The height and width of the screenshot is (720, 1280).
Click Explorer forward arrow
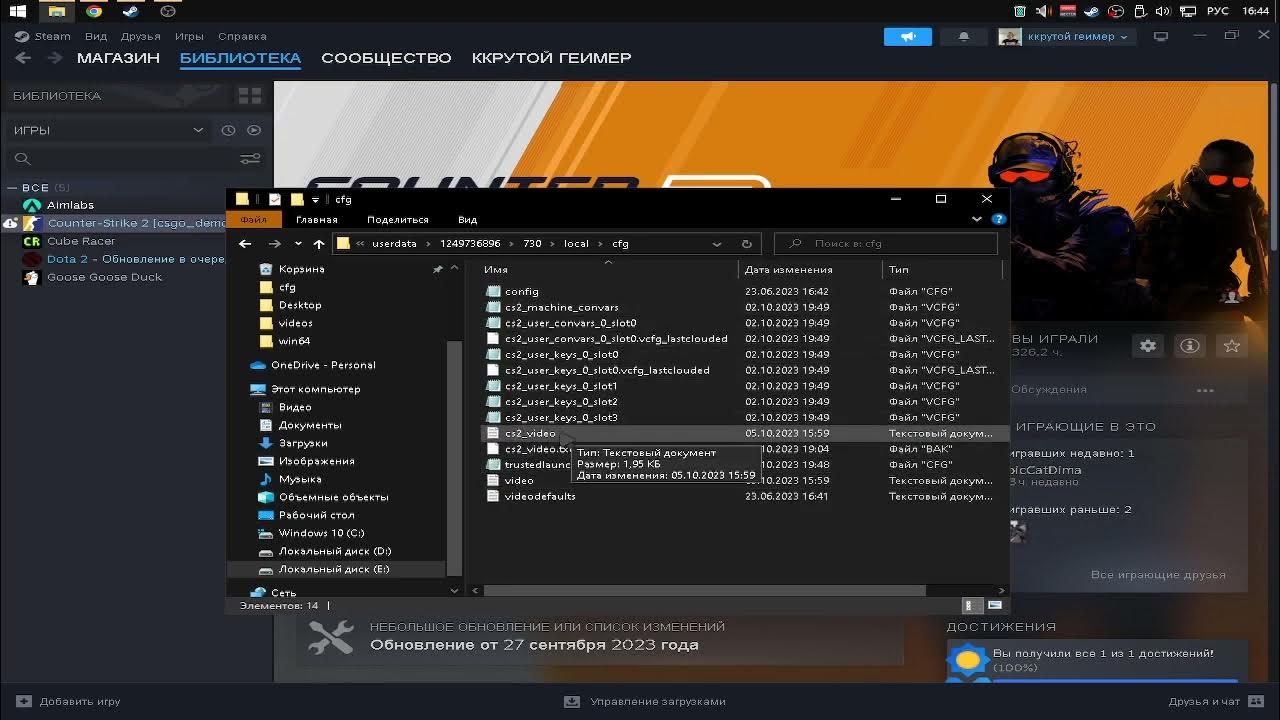click(x=274, y=244)
